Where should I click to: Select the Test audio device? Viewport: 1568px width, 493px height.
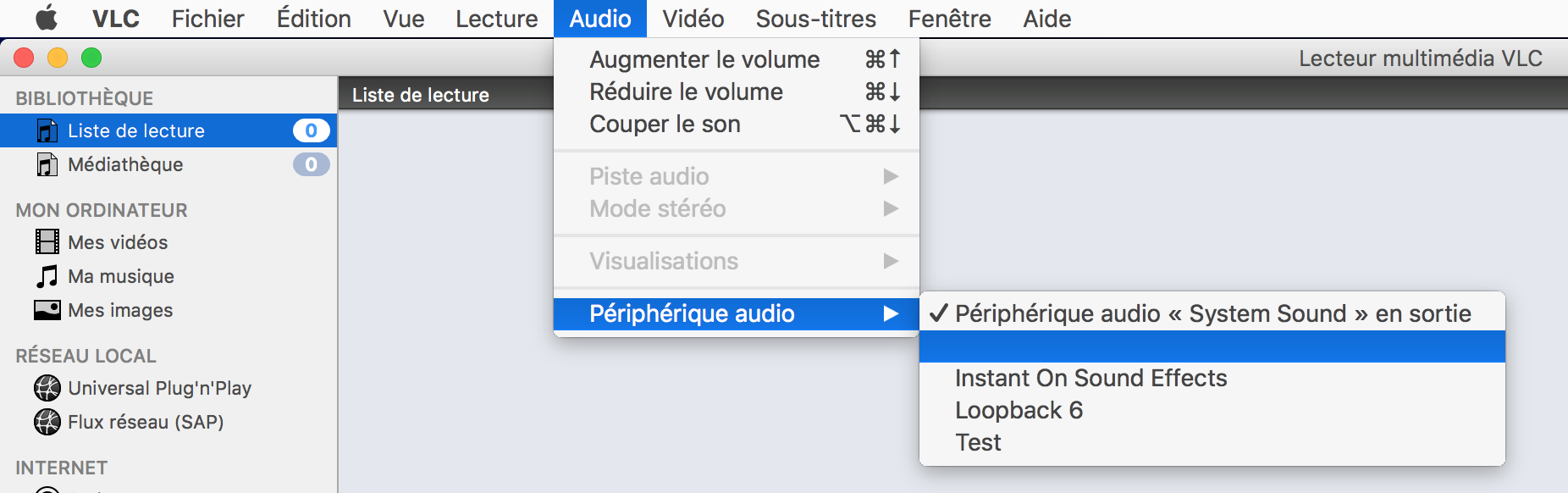pyautogui.click(x=978, y=443)
